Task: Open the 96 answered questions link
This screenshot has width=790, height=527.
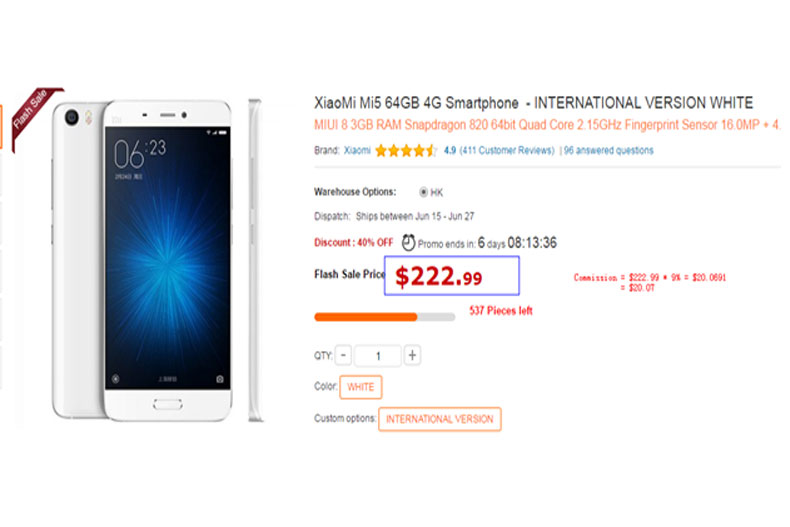Action: pos(609,150)
